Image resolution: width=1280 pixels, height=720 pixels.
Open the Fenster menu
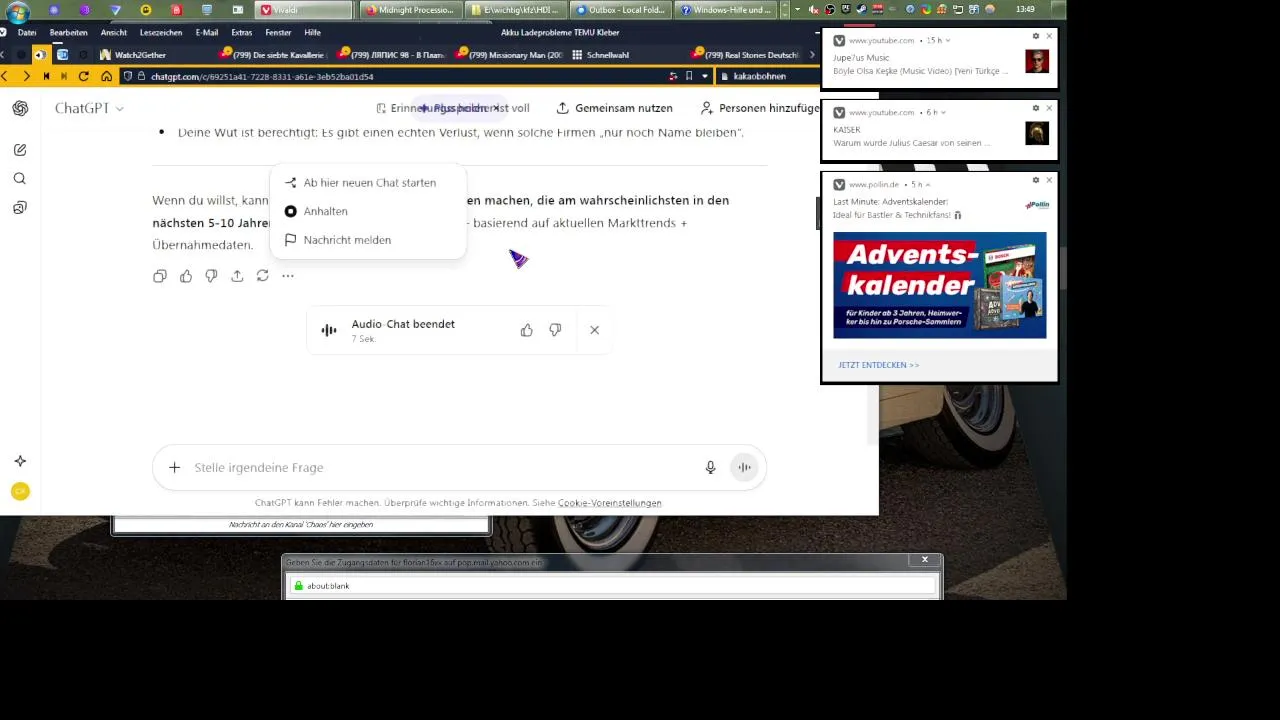pos(279,32)
